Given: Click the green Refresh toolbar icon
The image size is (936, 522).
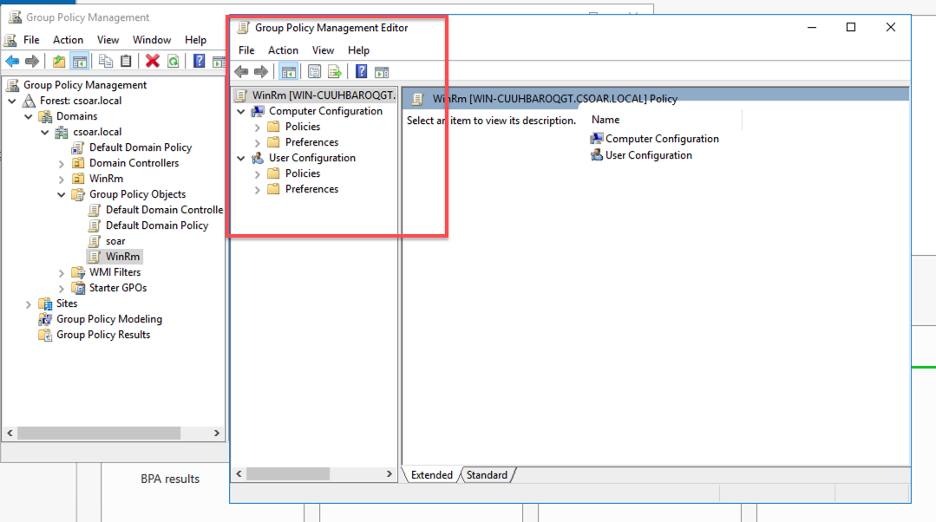Looking at the screenshot, I should 173,62.
